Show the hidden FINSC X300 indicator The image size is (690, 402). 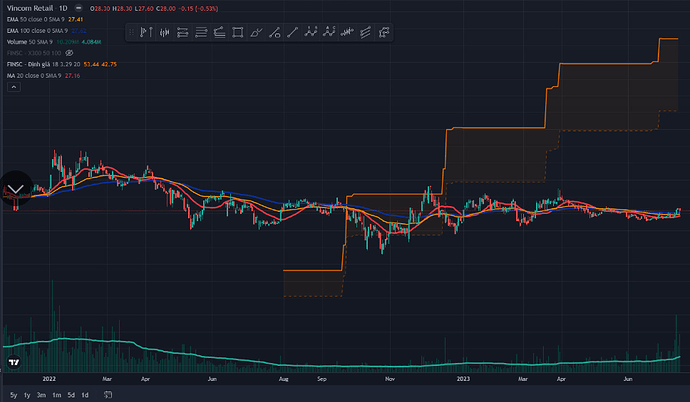[69, 53]
